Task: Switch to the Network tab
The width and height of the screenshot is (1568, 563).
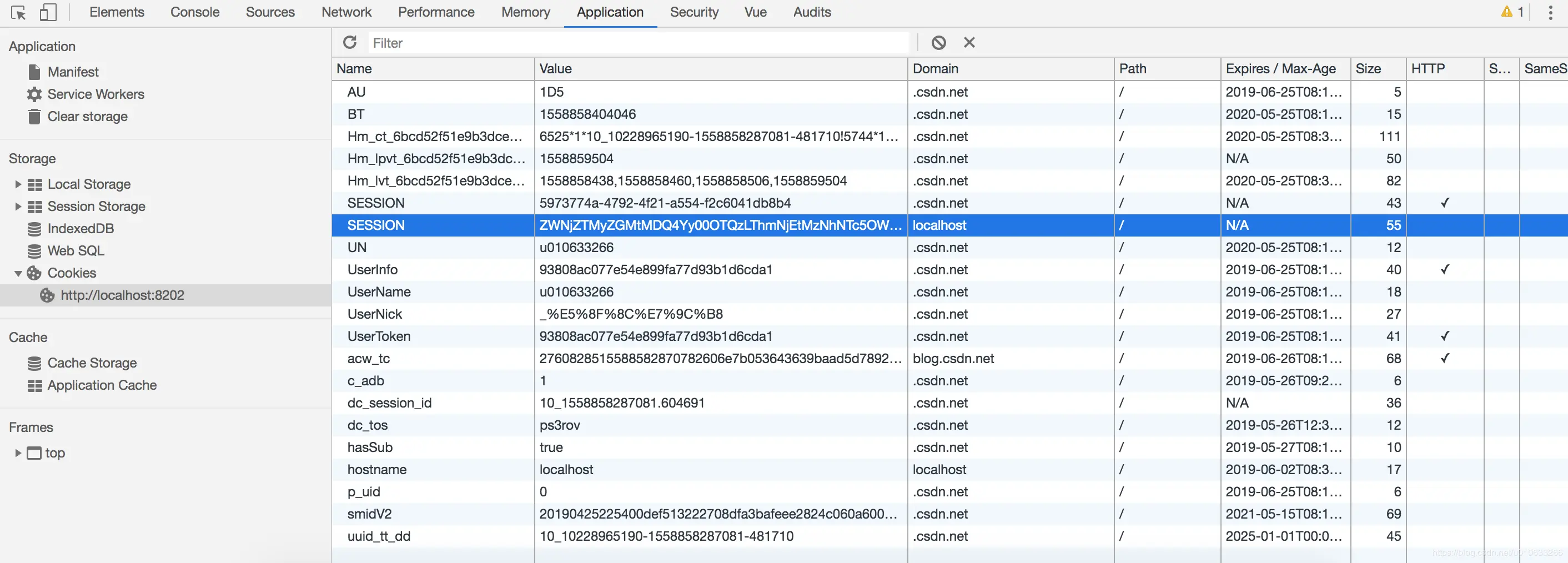Action: (x=346, y=12)
